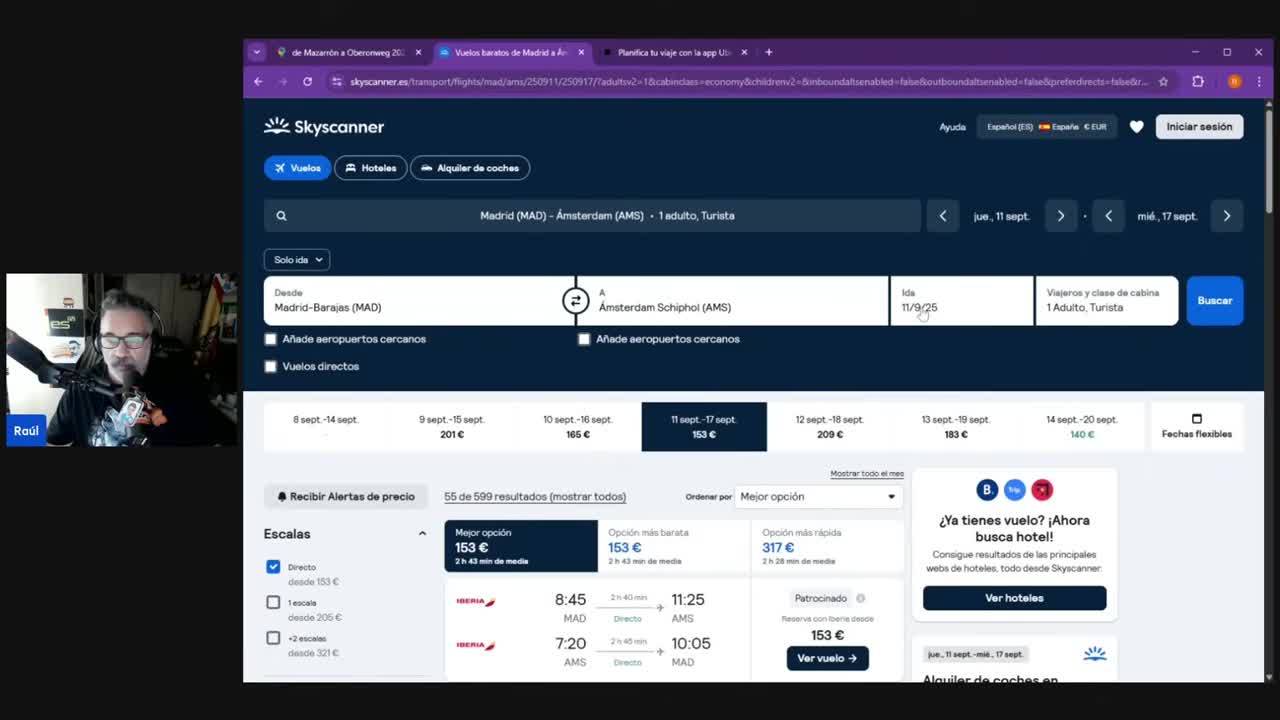Click the Buscar button
Image resolution: width=1280 pixels, height=720 pixels.
1215,301
